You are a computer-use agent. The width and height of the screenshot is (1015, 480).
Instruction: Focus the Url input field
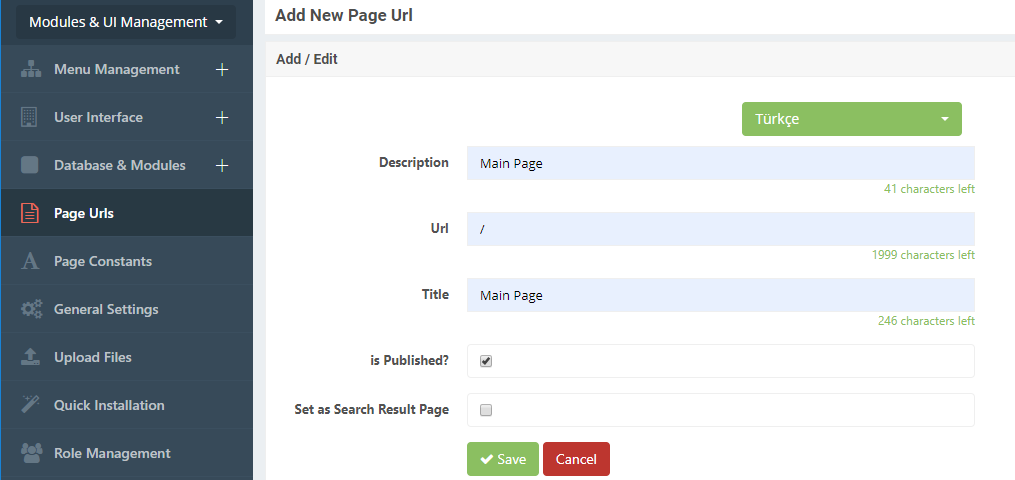pos(720,229)
